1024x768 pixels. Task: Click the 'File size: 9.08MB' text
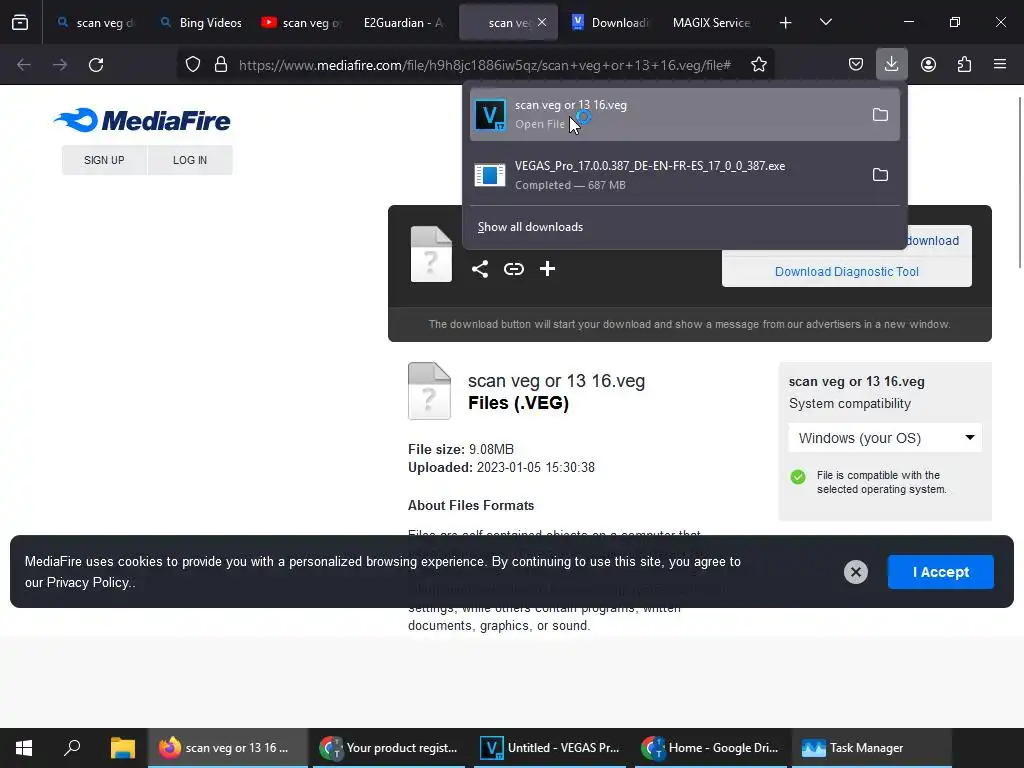tap(461, 449)
